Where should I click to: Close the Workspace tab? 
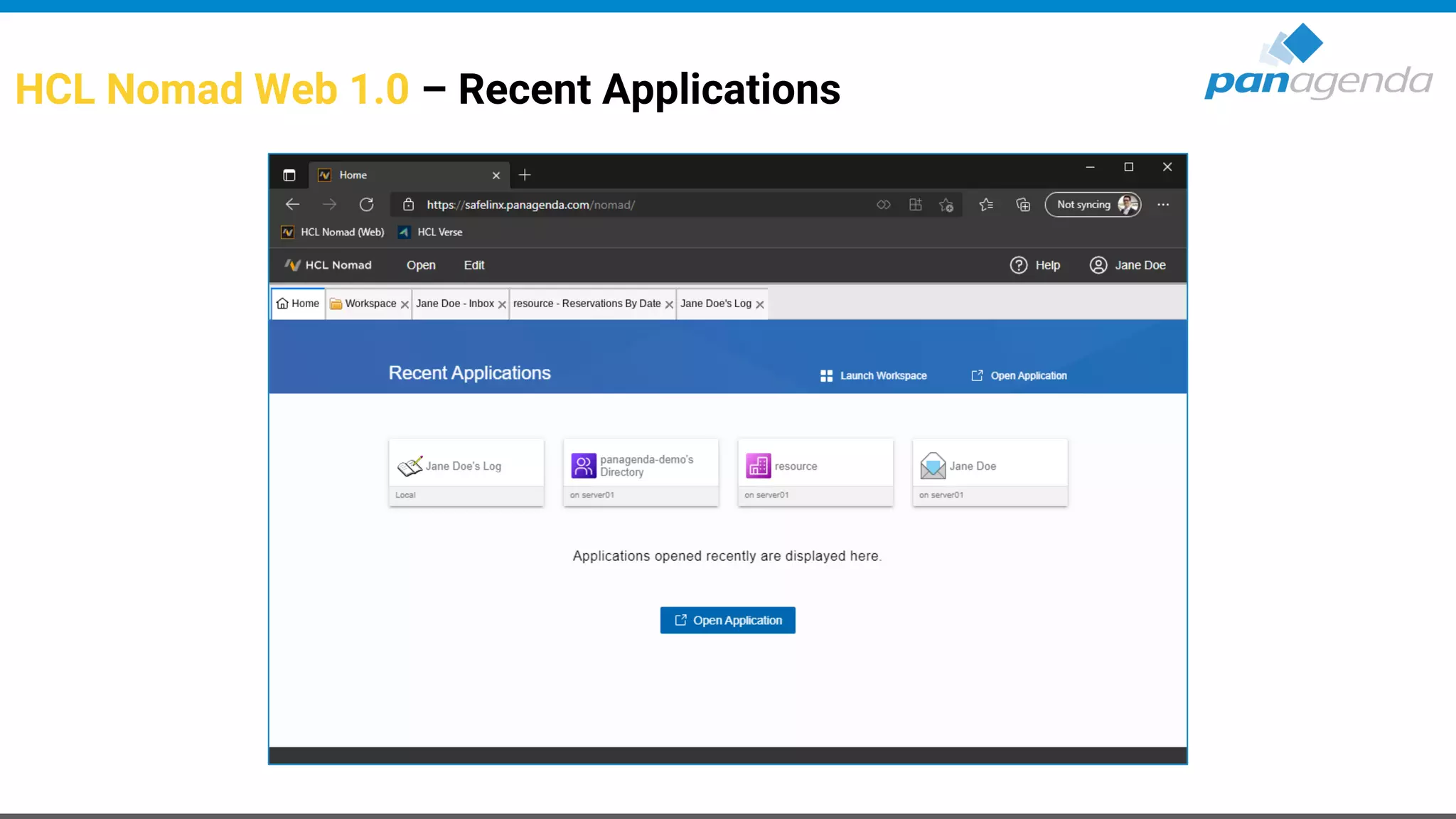coord(405,304)
